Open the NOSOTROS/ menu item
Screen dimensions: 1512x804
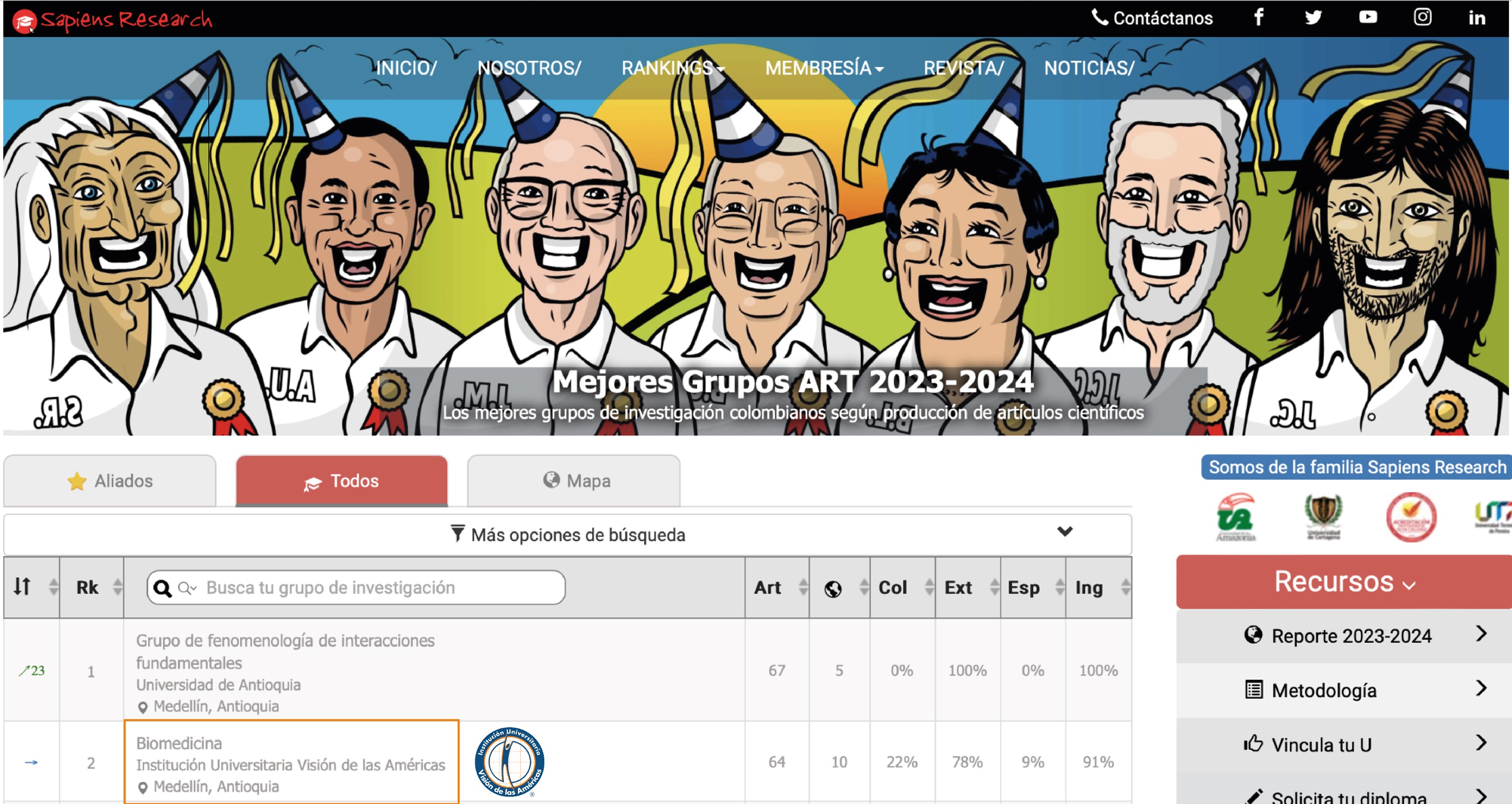point(529,68)
